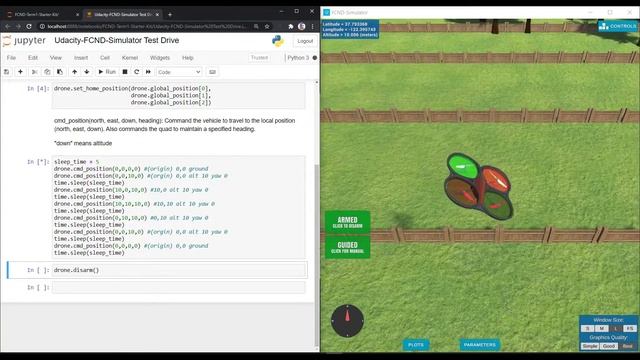The width and height of the screenshot is (640, 360).
Task: Open the command palette keyboard icon
Action: pyautogui.click(x=212, y=72)
